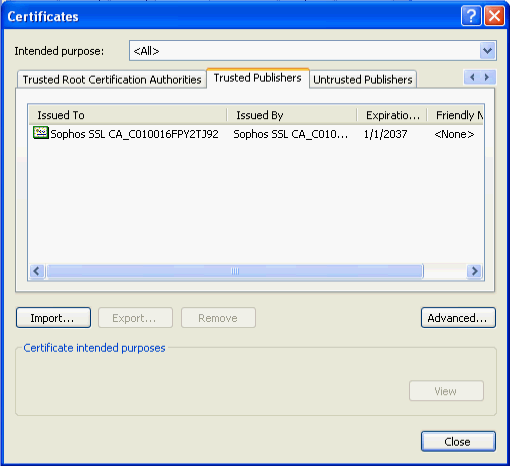Click the Export... button
The image size is (510, 466).
click(135, 318)
